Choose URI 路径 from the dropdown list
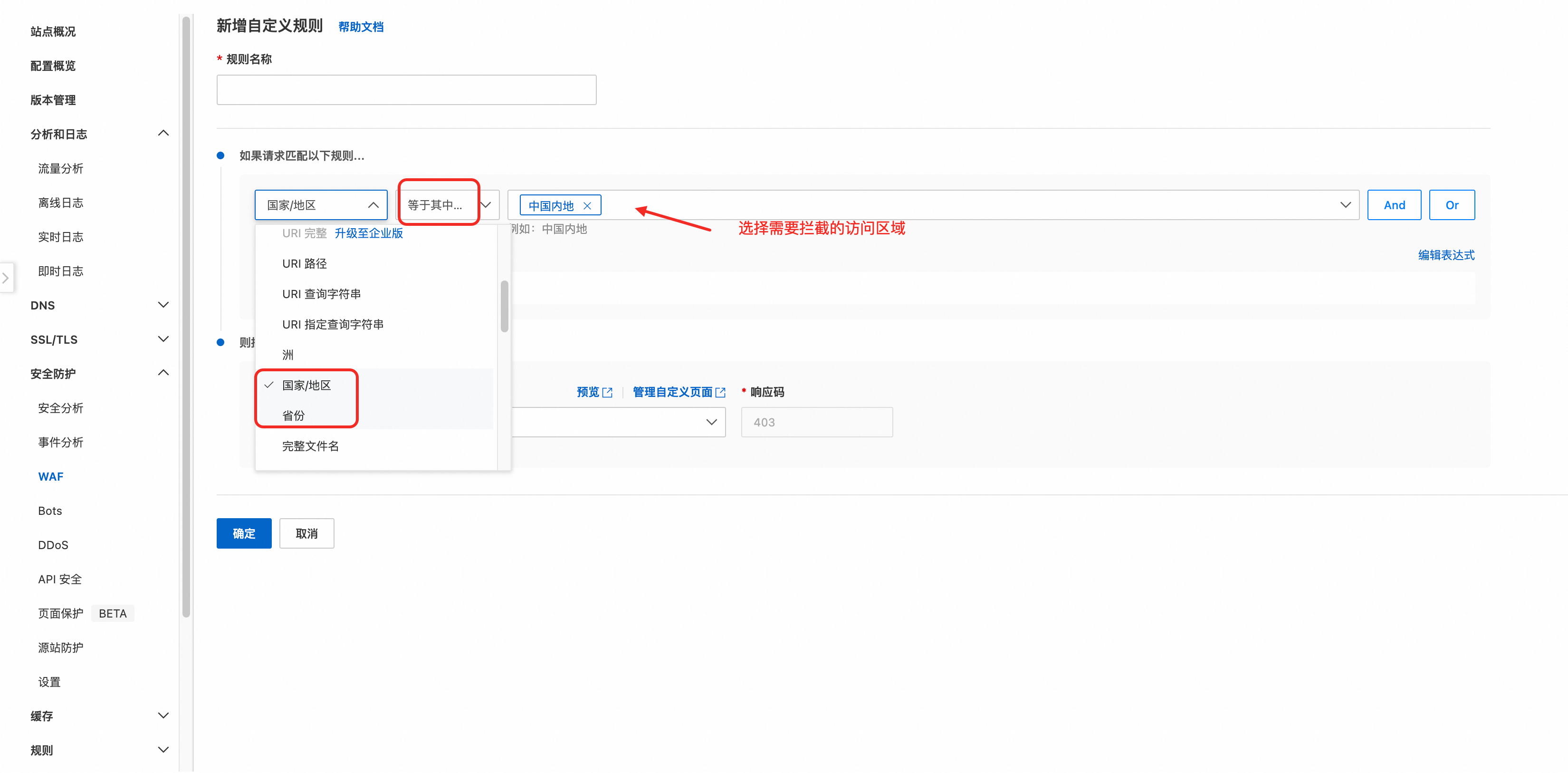 [x=305, y=264]
